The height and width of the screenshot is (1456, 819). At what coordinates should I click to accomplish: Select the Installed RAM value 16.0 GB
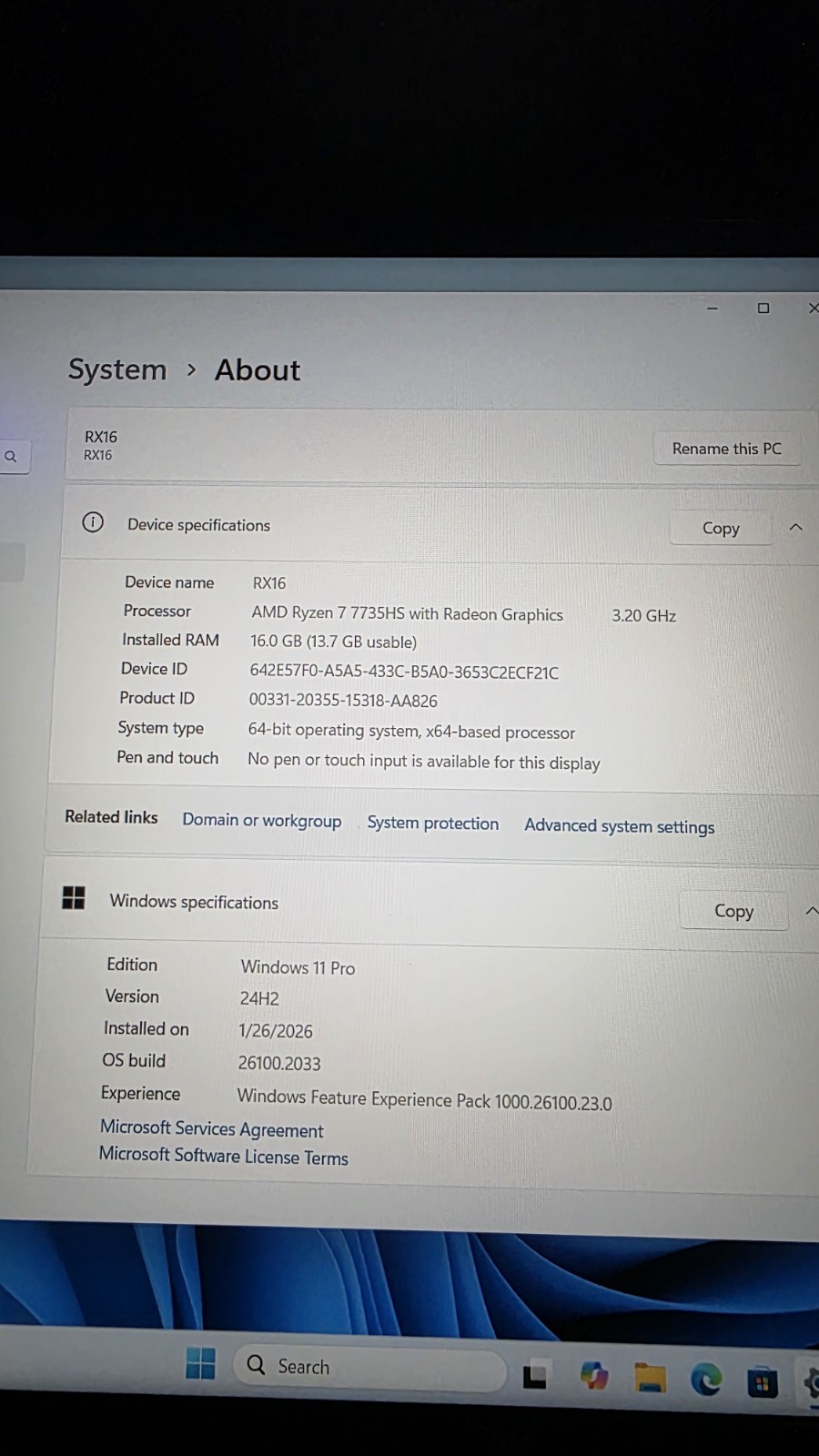pyautogui.click(x=334, y=642)
